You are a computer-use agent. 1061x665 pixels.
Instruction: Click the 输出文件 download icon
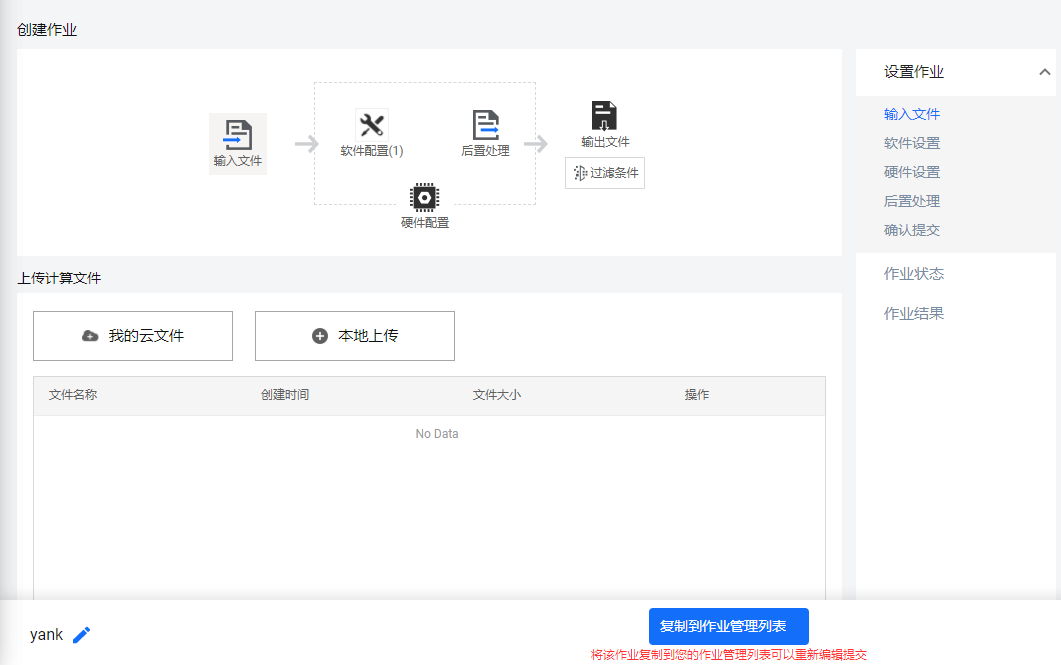point(604,116)
